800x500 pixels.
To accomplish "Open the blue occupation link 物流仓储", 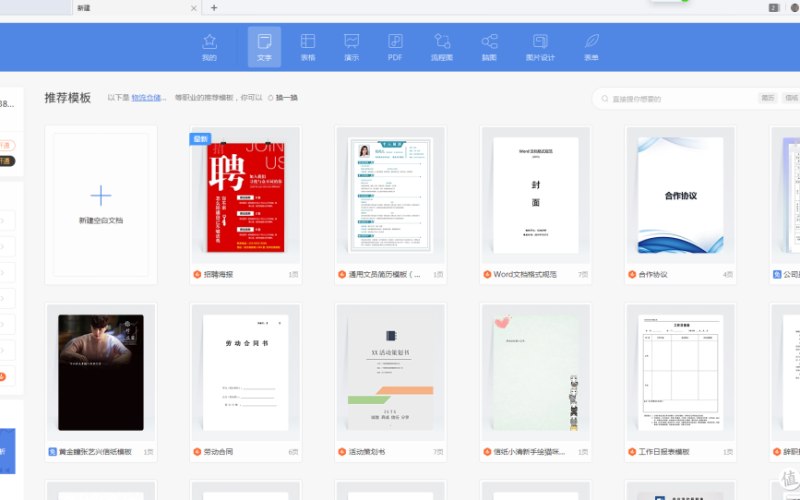I will (148, 97).
